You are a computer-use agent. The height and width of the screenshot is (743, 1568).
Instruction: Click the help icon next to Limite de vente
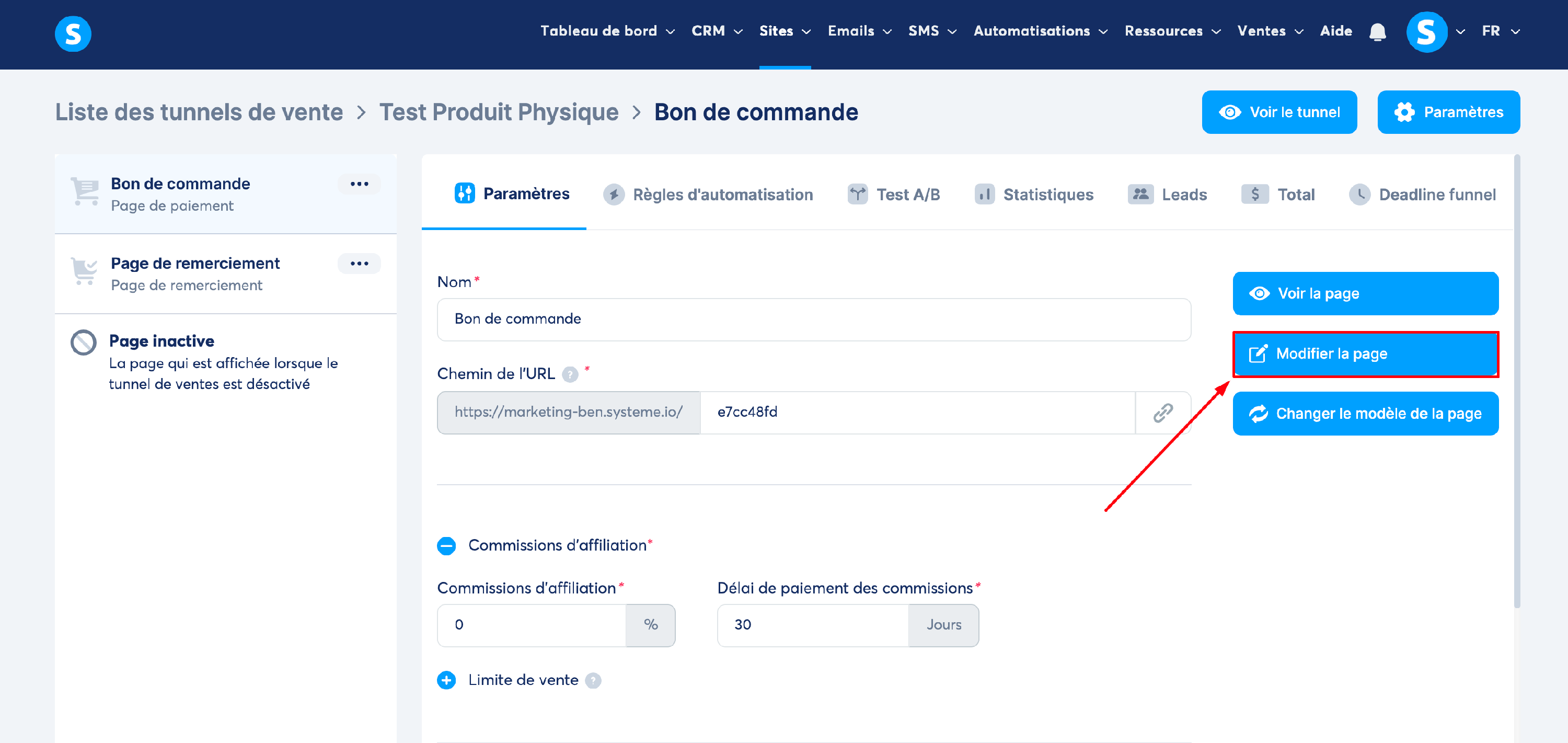coord(593,680)
